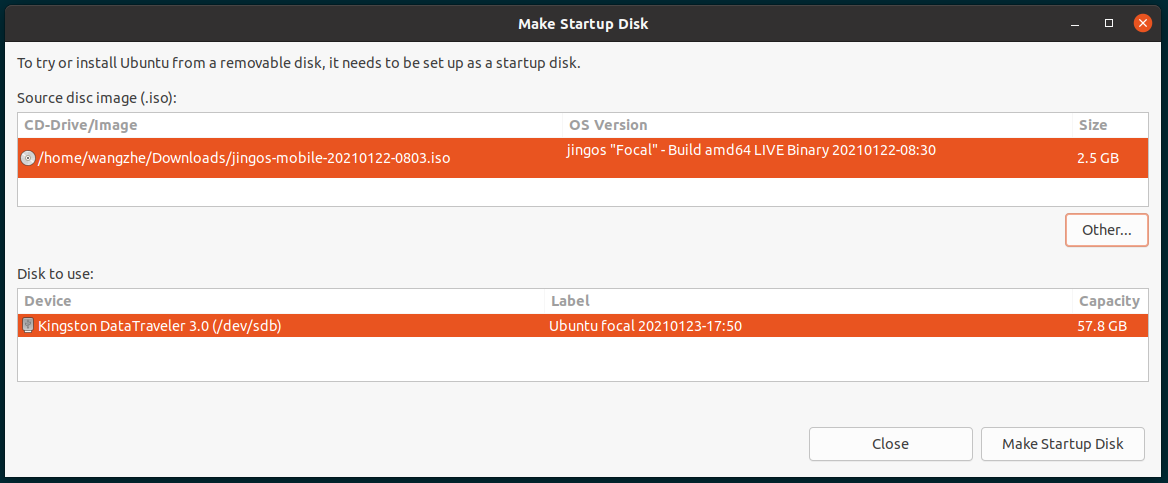Image resolution: width=1168 pixels, height=483 pixels.
Task: Click the OS Version column header
Action: click(608, 125)
